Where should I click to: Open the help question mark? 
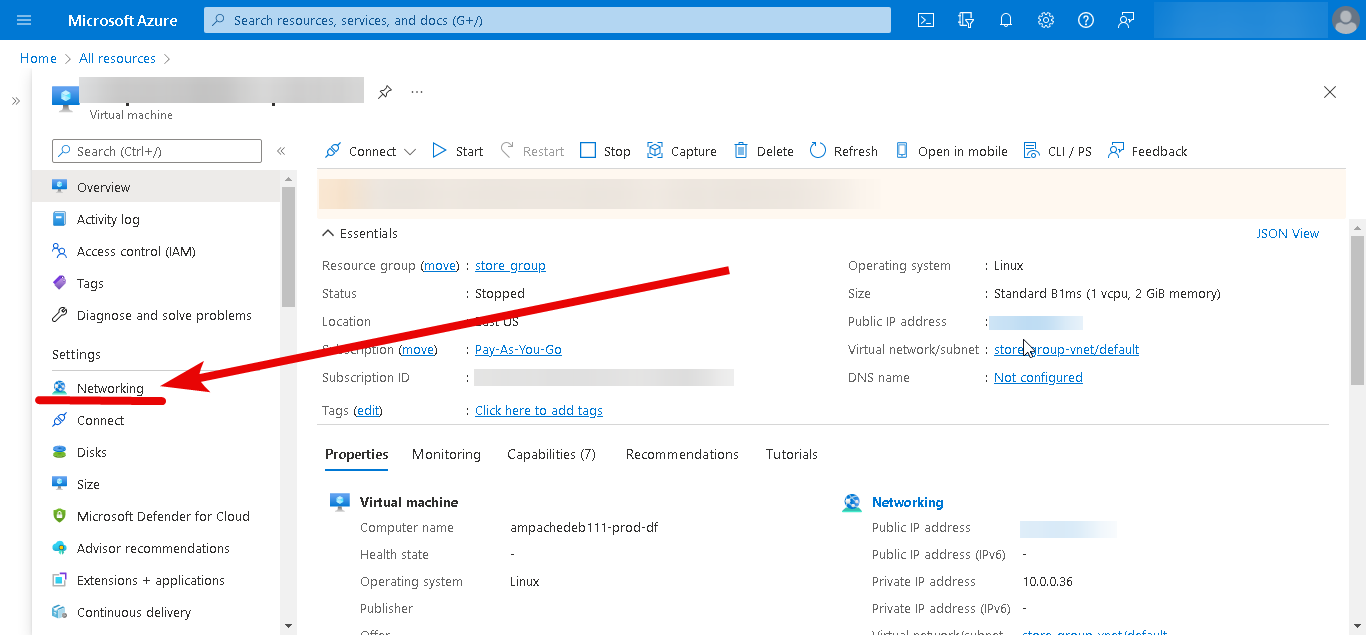pos(1086,20)
